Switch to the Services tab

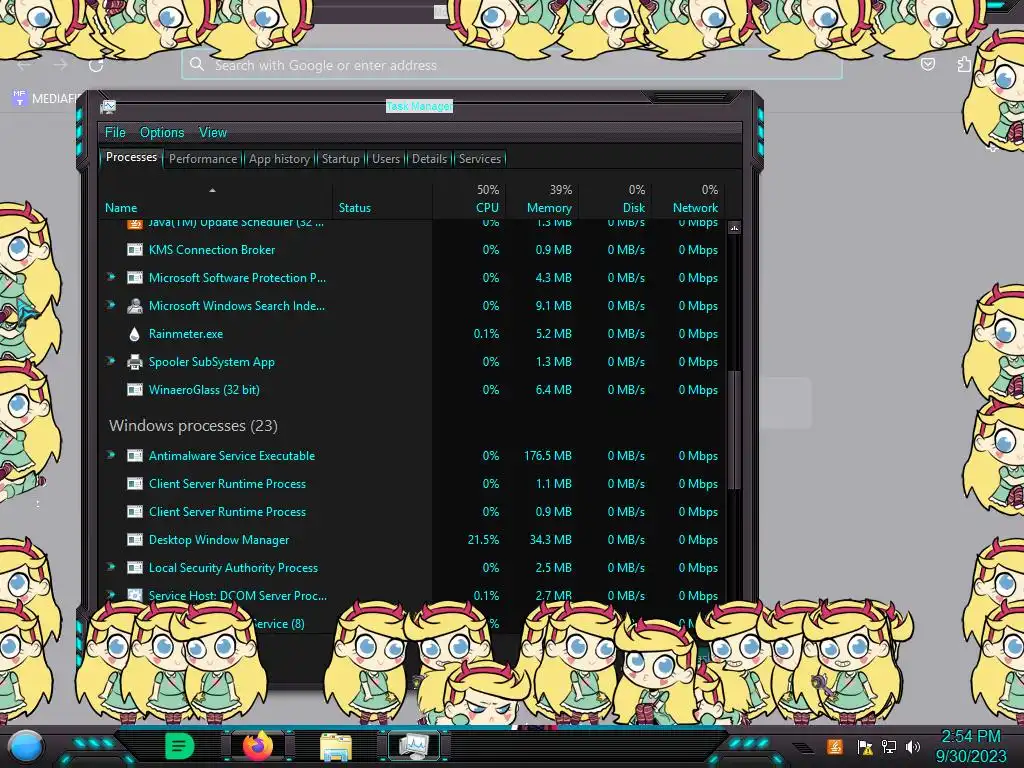point(479,159)
